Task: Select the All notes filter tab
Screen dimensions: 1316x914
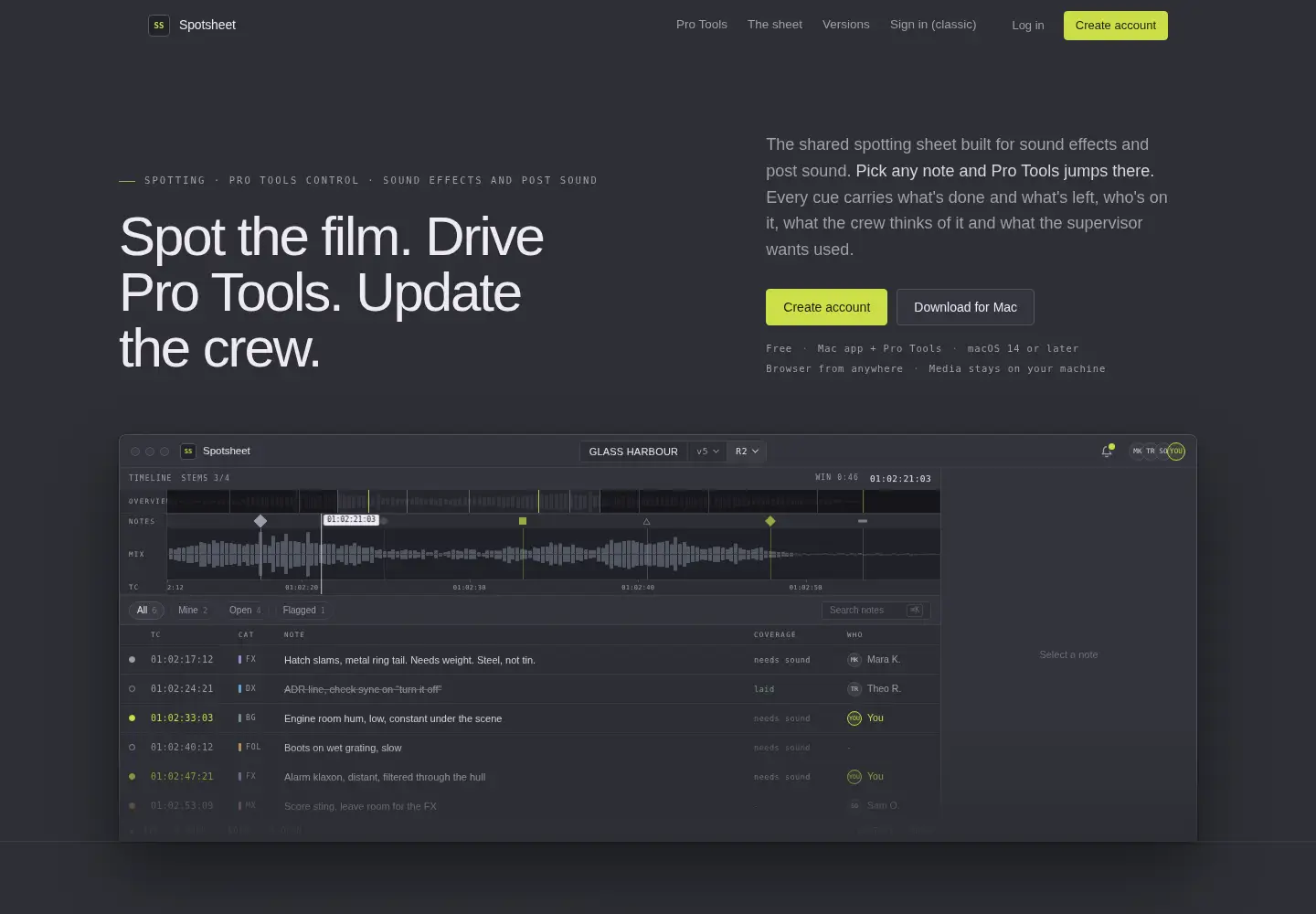Action: pyautogui.click(x=146, y=611)
